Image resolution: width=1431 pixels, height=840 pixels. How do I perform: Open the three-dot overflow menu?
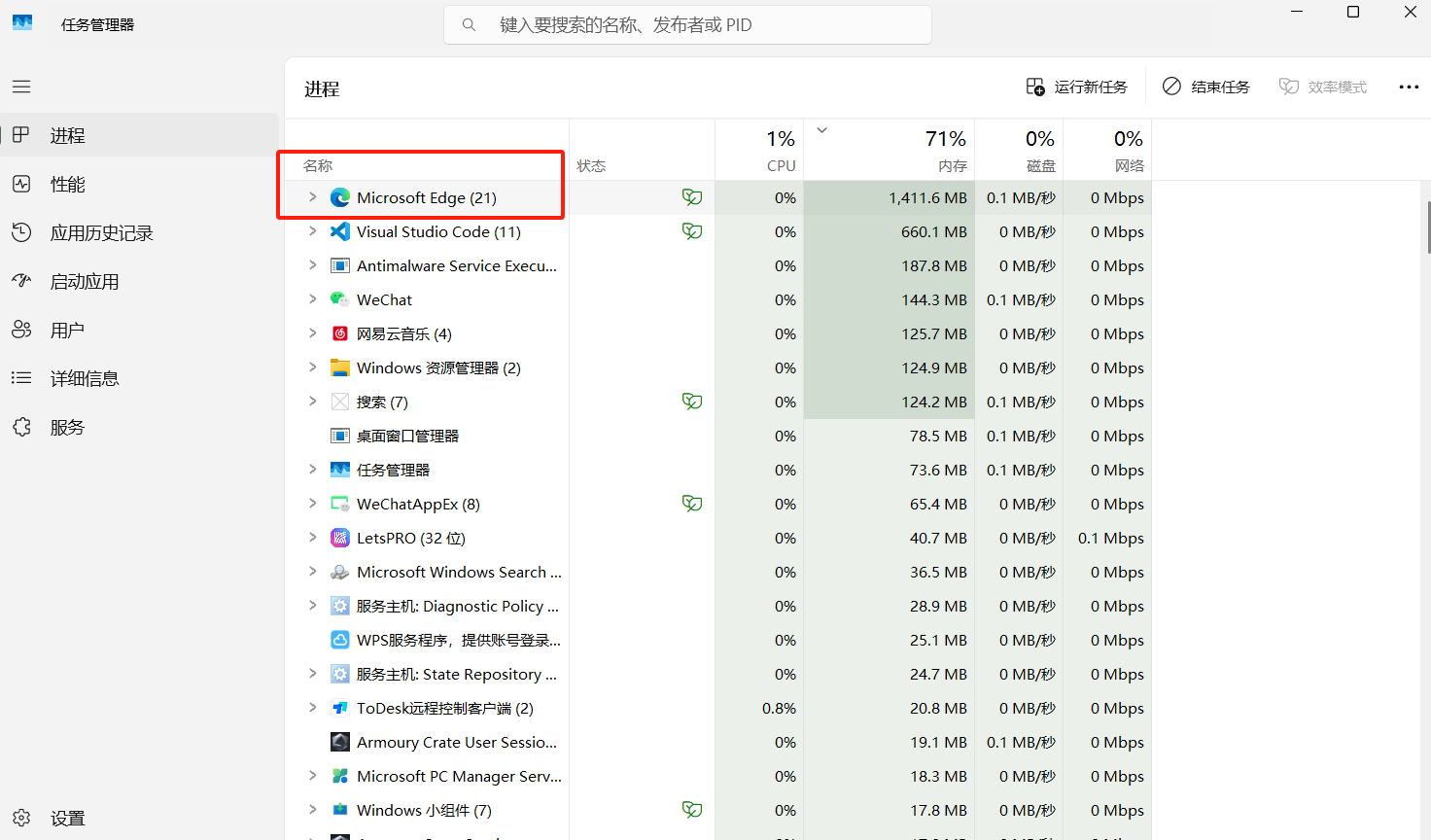pyautogui.click(x=1409, y=87)
